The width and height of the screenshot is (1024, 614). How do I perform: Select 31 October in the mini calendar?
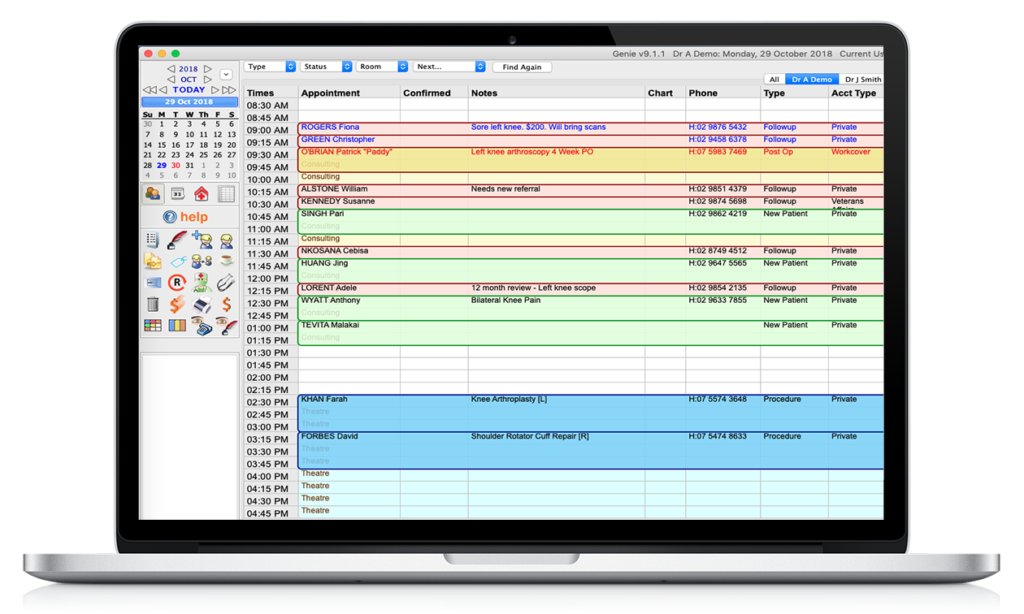(189, 165)
